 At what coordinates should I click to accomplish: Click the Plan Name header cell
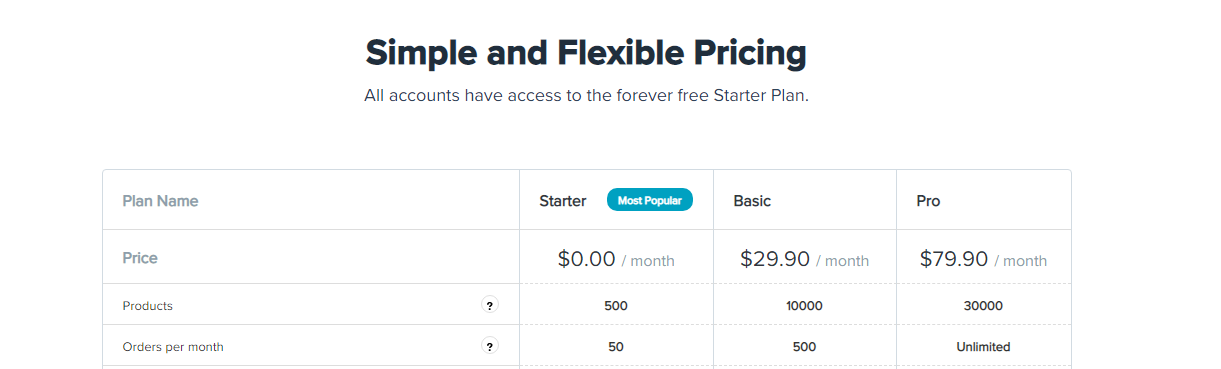pyautogui.click(x=160, y=201)
